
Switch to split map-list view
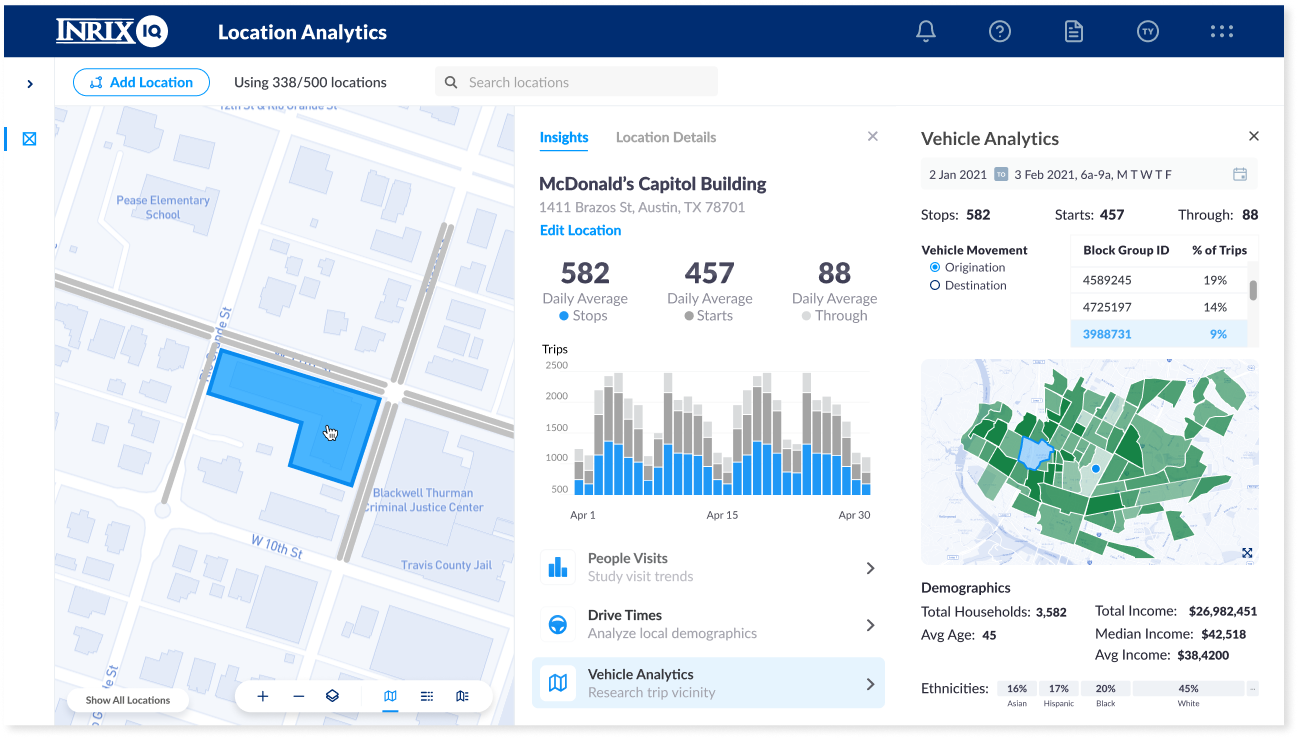click(x=462, y=696)
